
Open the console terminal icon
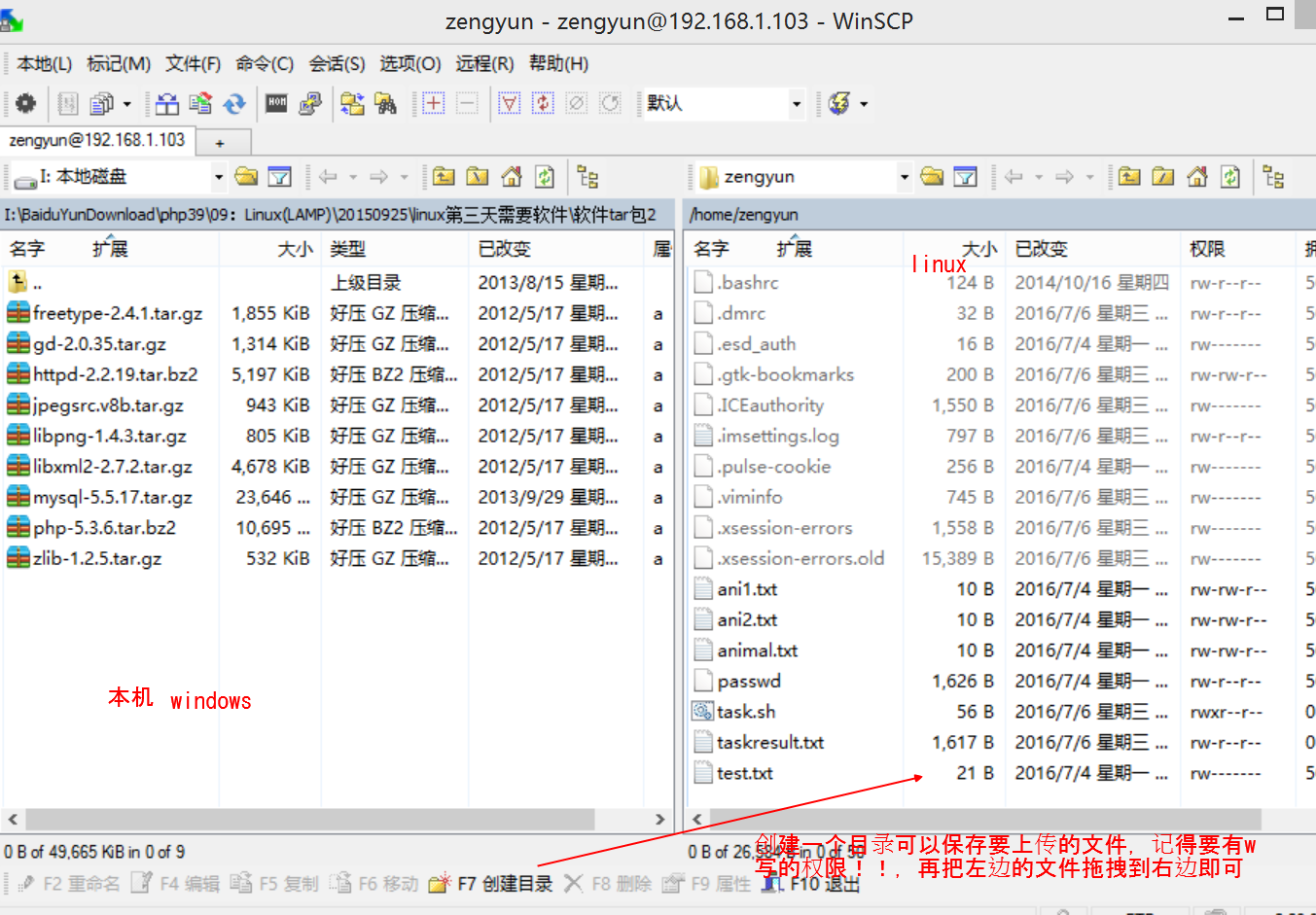pos(277,103)
